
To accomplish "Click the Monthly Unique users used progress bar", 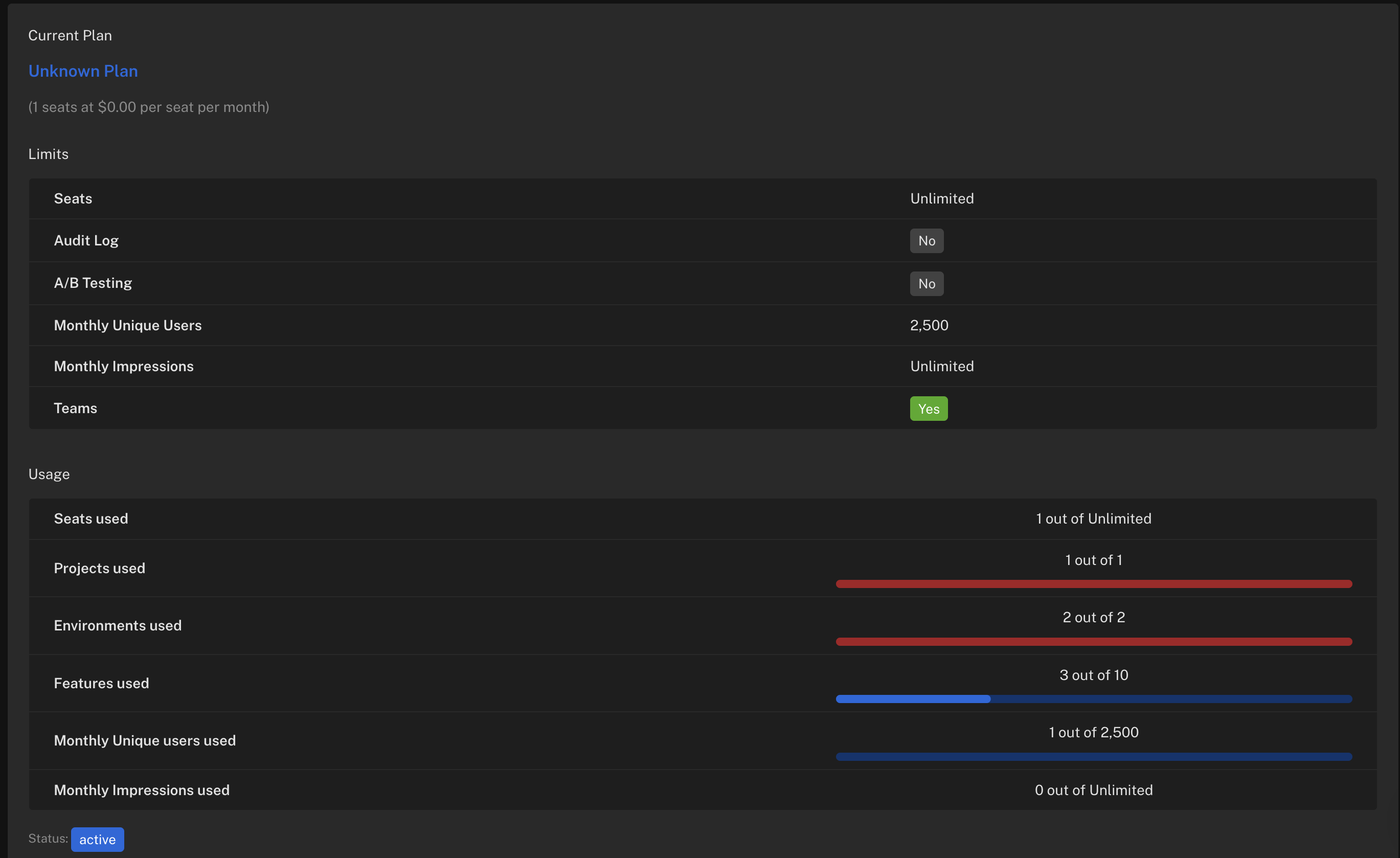I will pos(1093,756).
